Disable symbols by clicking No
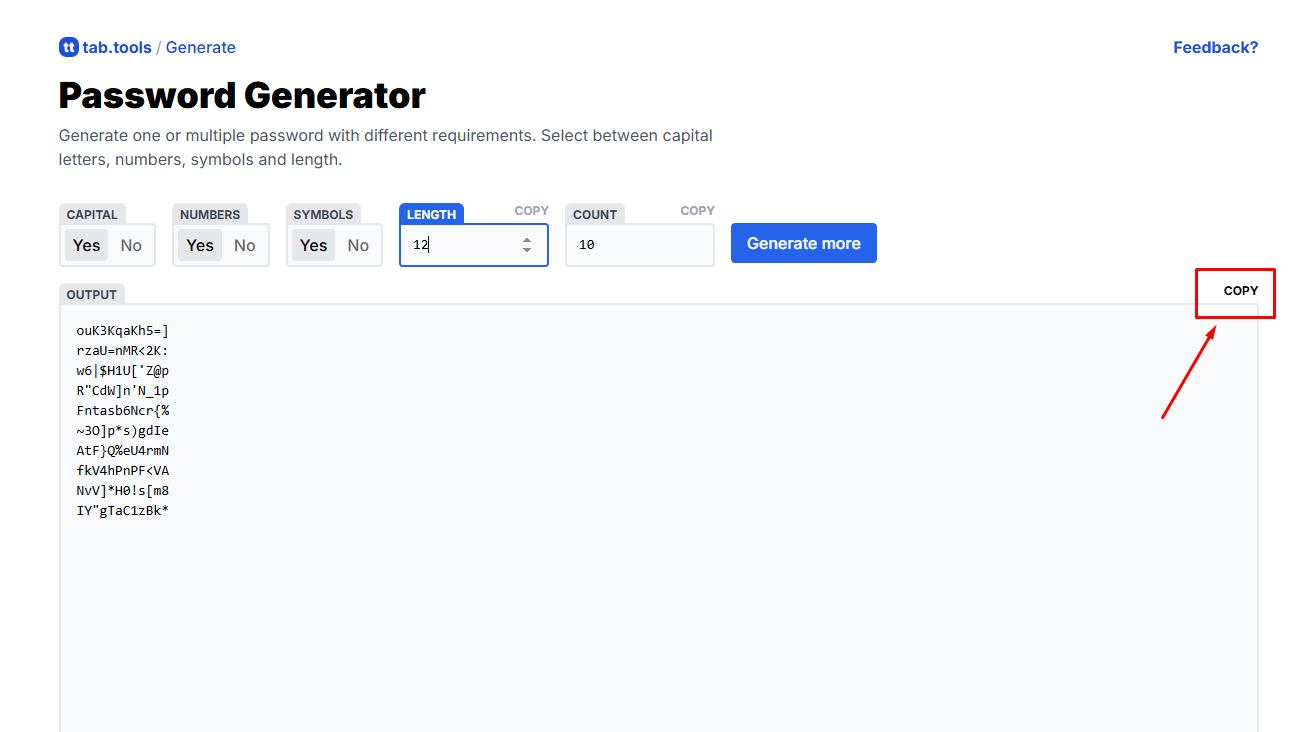 tap(358, 244)
